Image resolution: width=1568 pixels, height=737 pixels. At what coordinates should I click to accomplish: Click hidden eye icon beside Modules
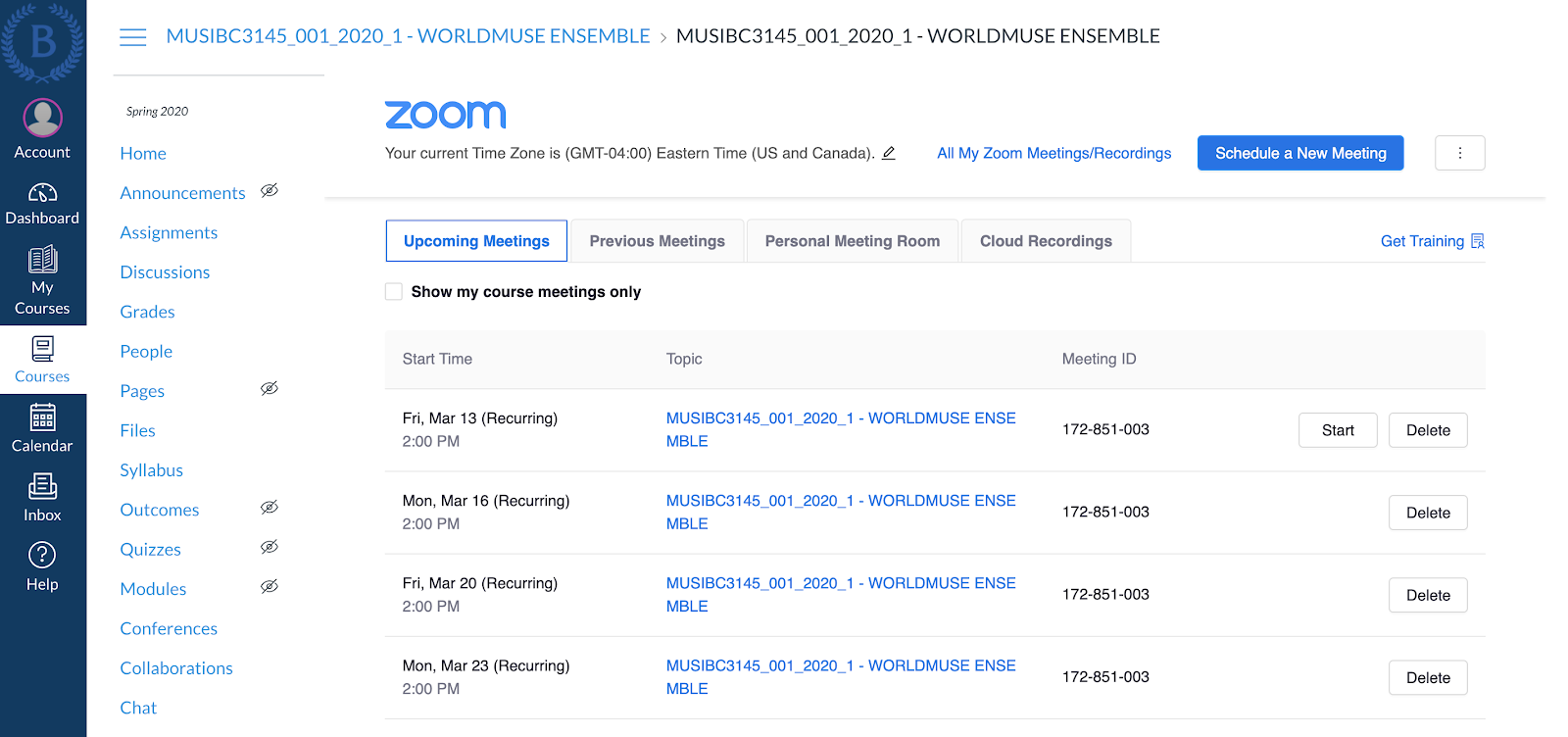pos(269,586)
